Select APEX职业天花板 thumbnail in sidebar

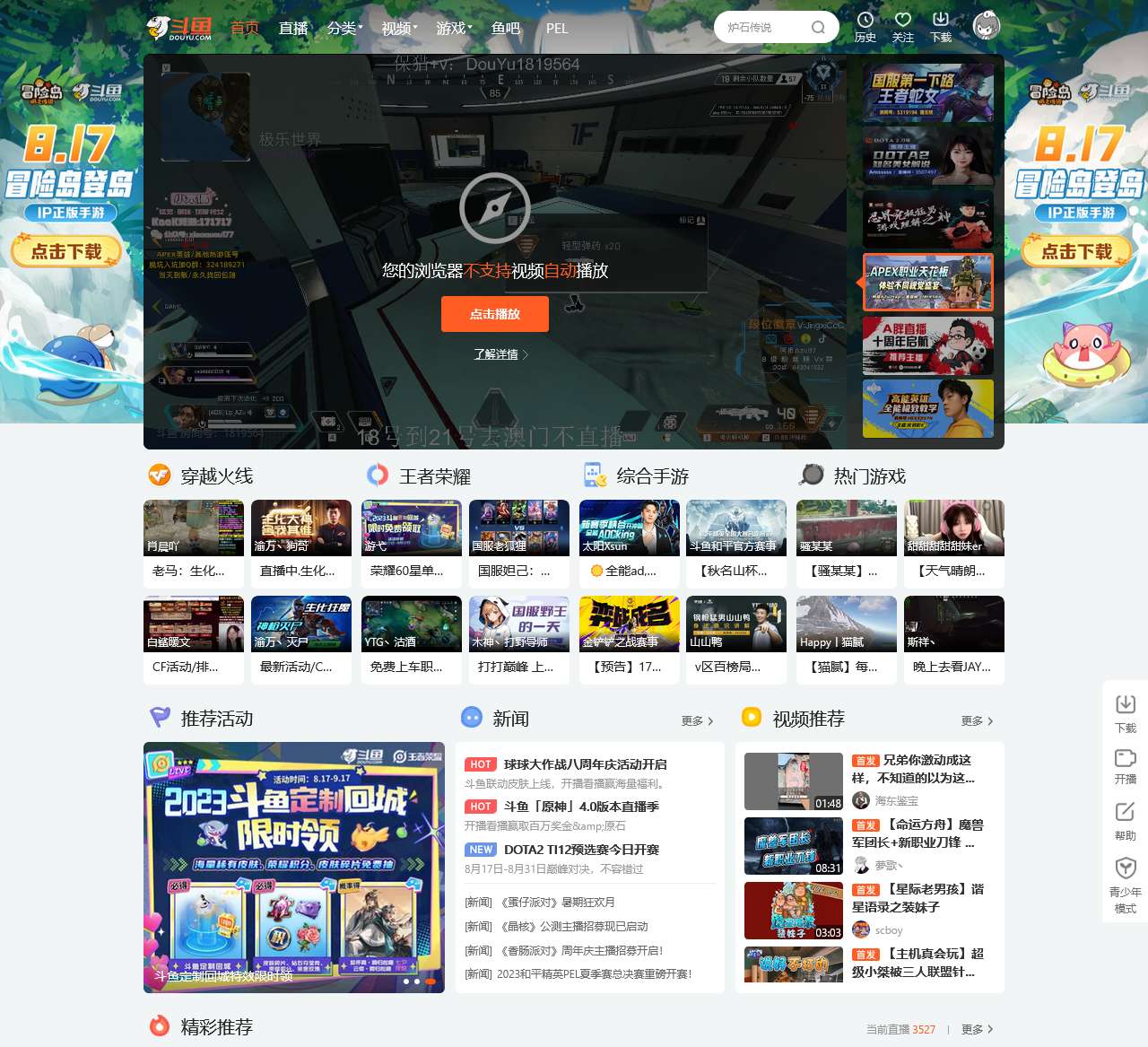point(928,282)
